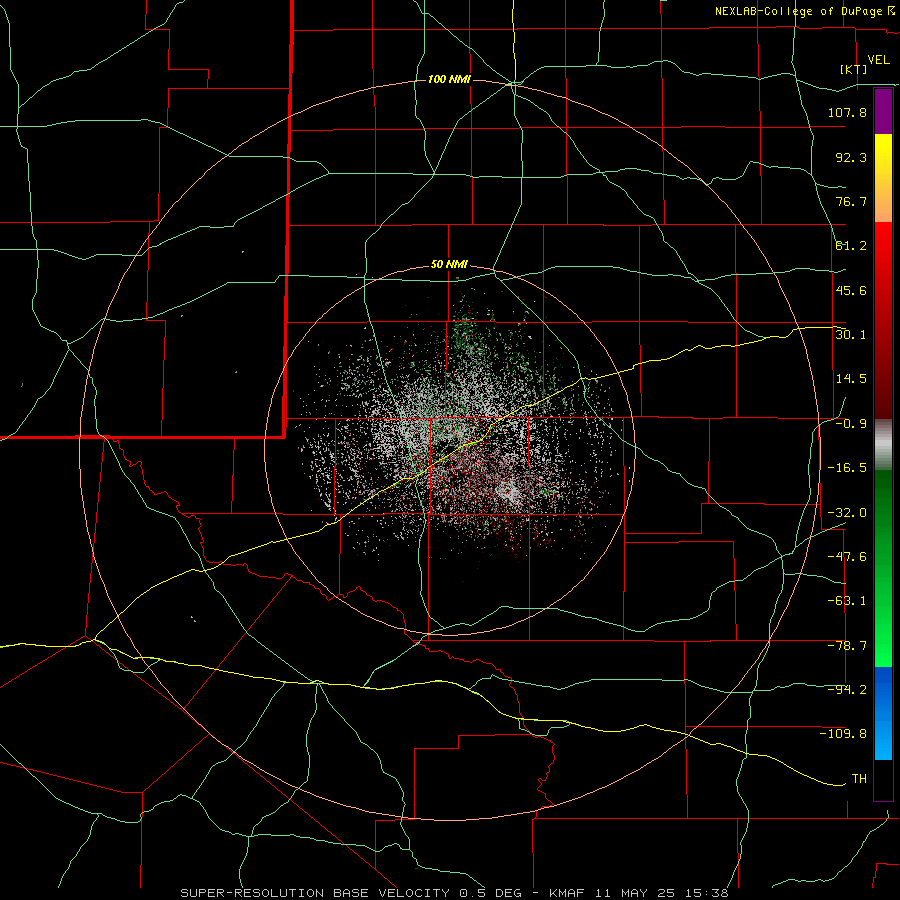Click the 14.5 velocity scale value
Image resolution: width=900 pixels, height=900 pixels.
point(851,379)
